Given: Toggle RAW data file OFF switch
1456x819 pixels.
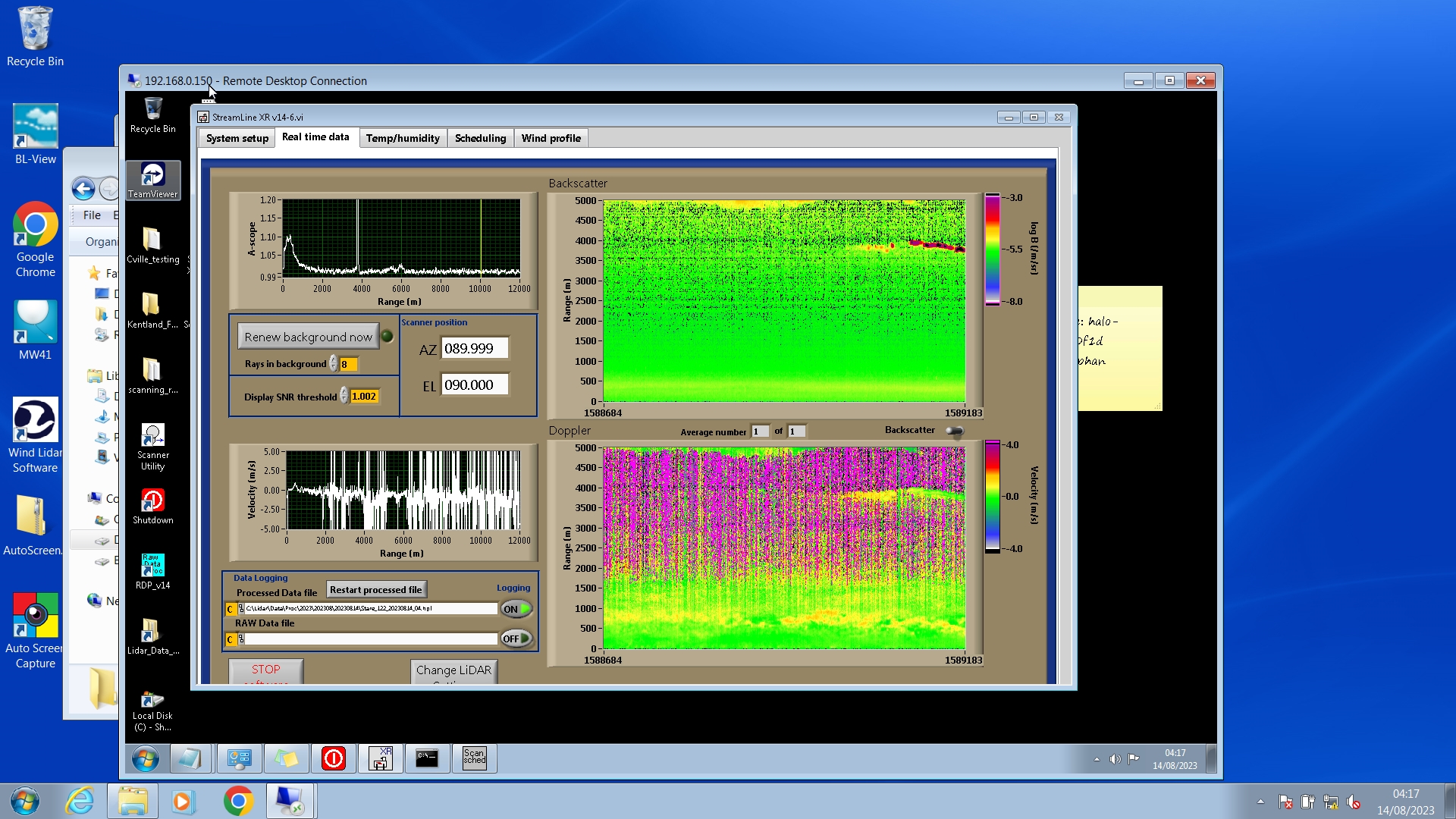Looking at the screenshot, I should coord(516,639).
